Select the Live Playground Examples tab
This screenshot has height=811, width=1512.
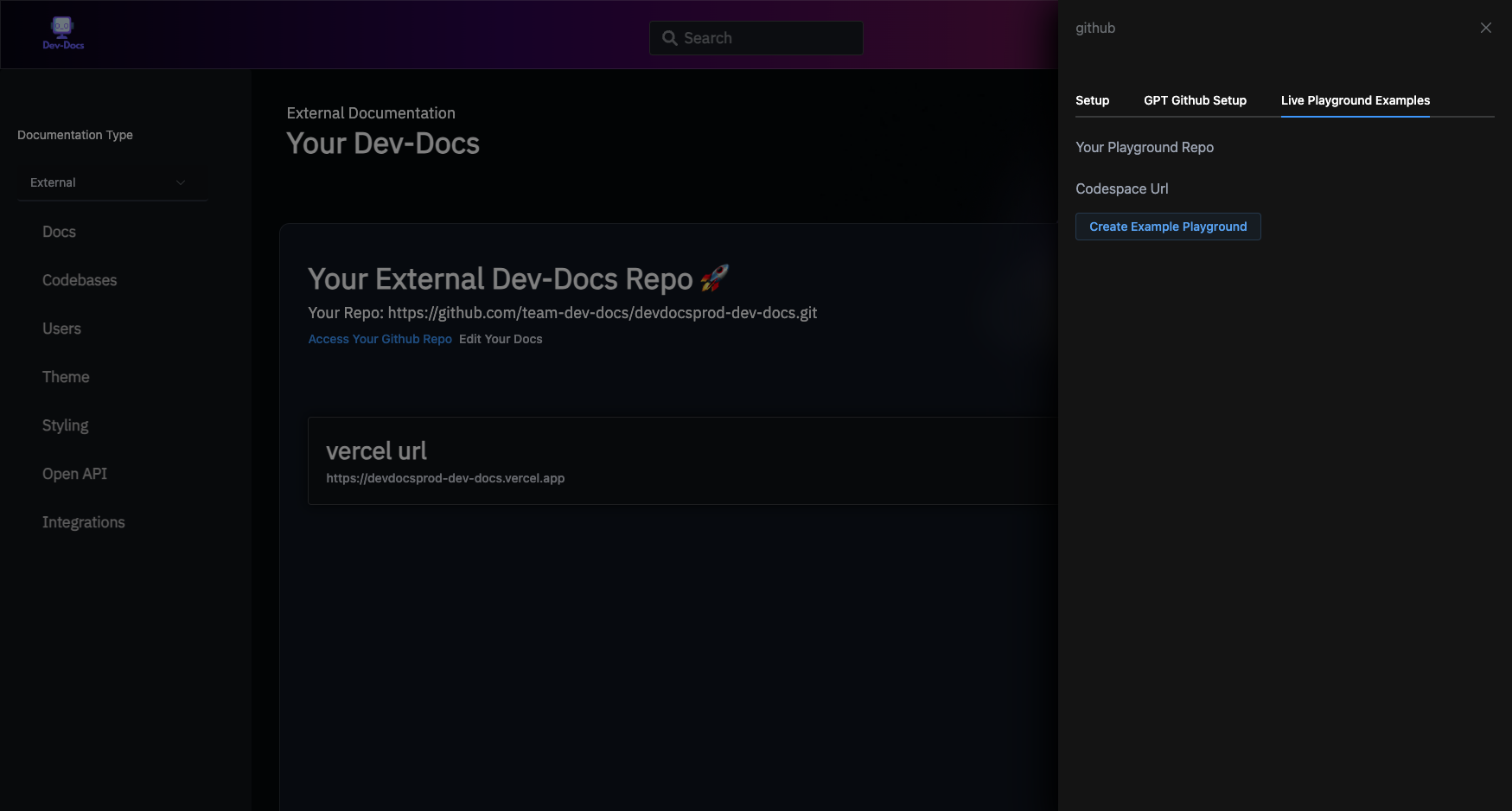click(x=1355, y=100)
